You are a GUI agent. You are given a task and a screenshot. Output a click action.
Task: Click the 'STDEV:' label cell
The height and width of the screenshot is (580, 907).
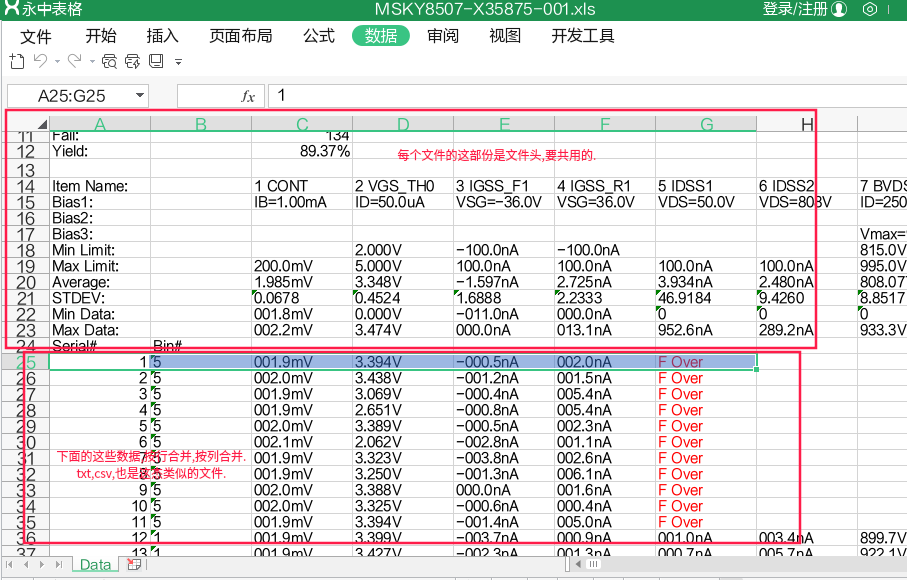pos(100,298)
